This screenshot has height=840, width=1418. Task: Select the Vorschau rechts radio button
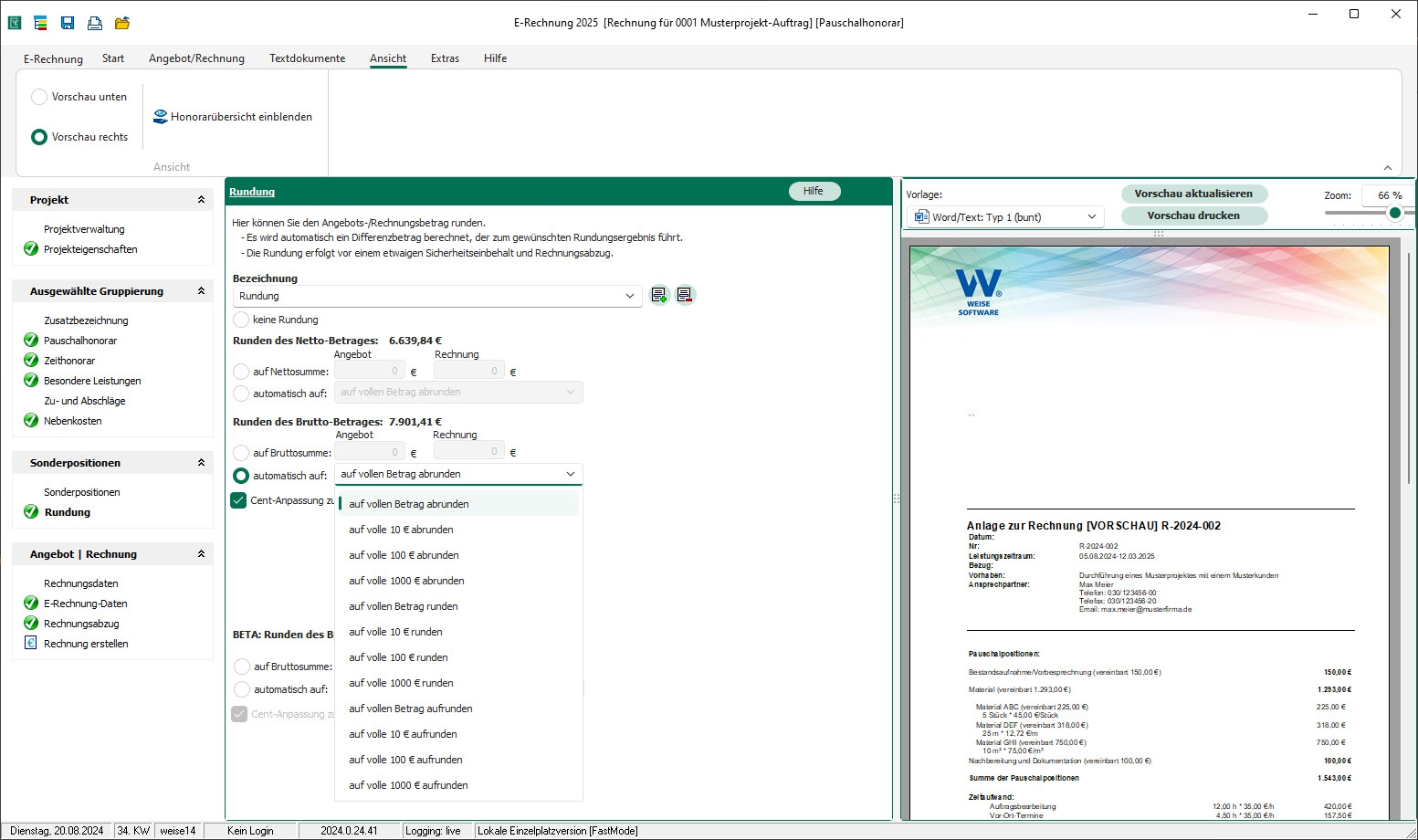39,137
